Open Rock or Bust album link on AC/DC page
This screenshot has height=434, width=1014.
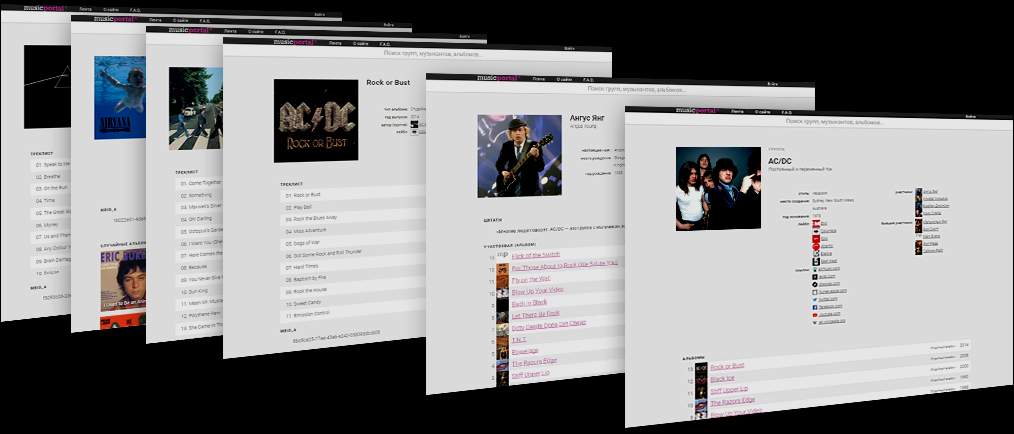tap(728, 365)
